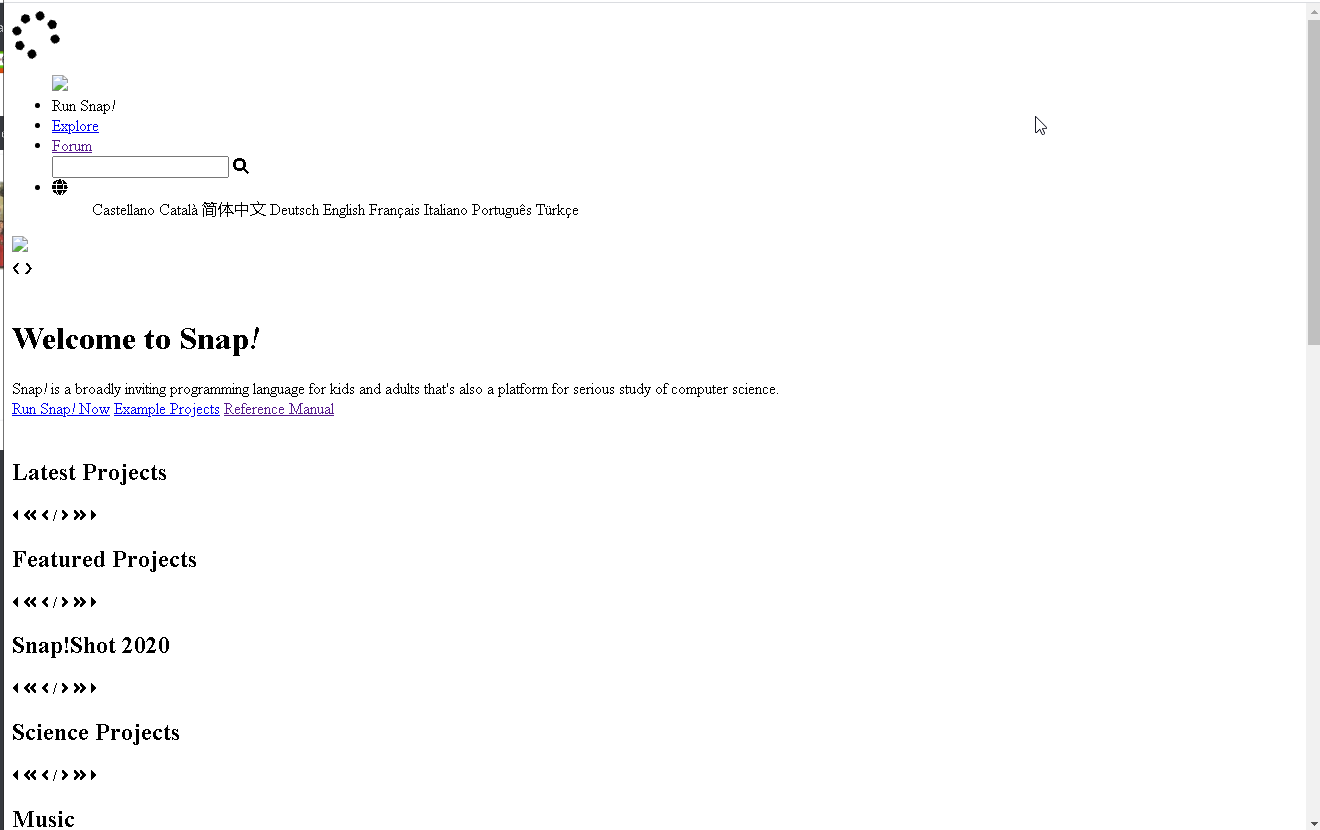Click the vertical page scrollbar thumb
1320x830 pixels.
(1313, 182)
